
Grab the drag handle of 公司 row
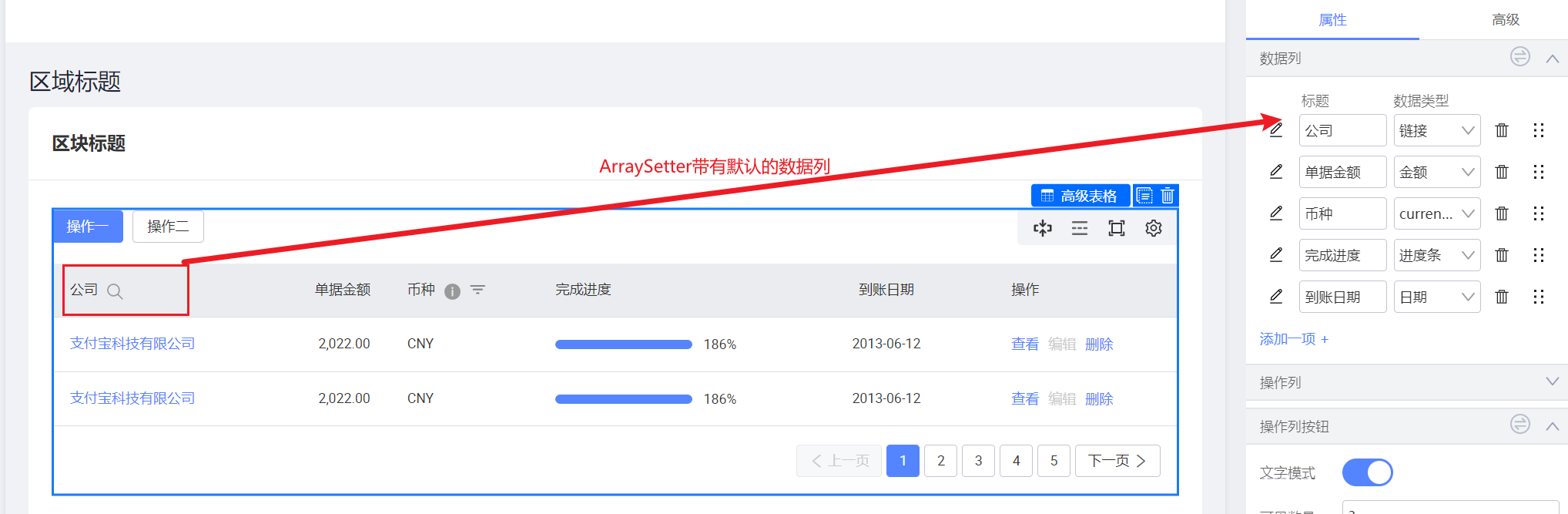click(1539, 130)
